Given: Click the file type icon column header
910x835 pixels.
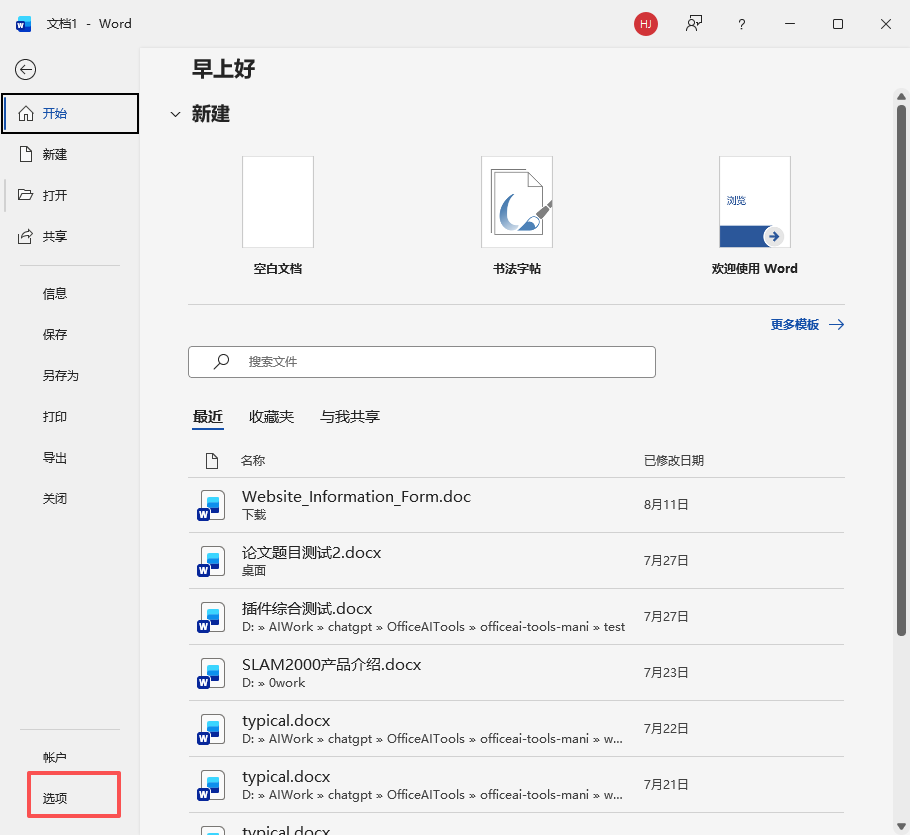Looking at the screenshot, I should (212, 461).
